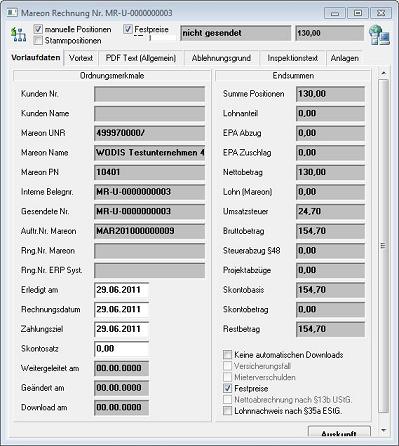399x446 pixels.
Task: Uncheck the manuelle Positionen checkbox
Action: (38, 29)
